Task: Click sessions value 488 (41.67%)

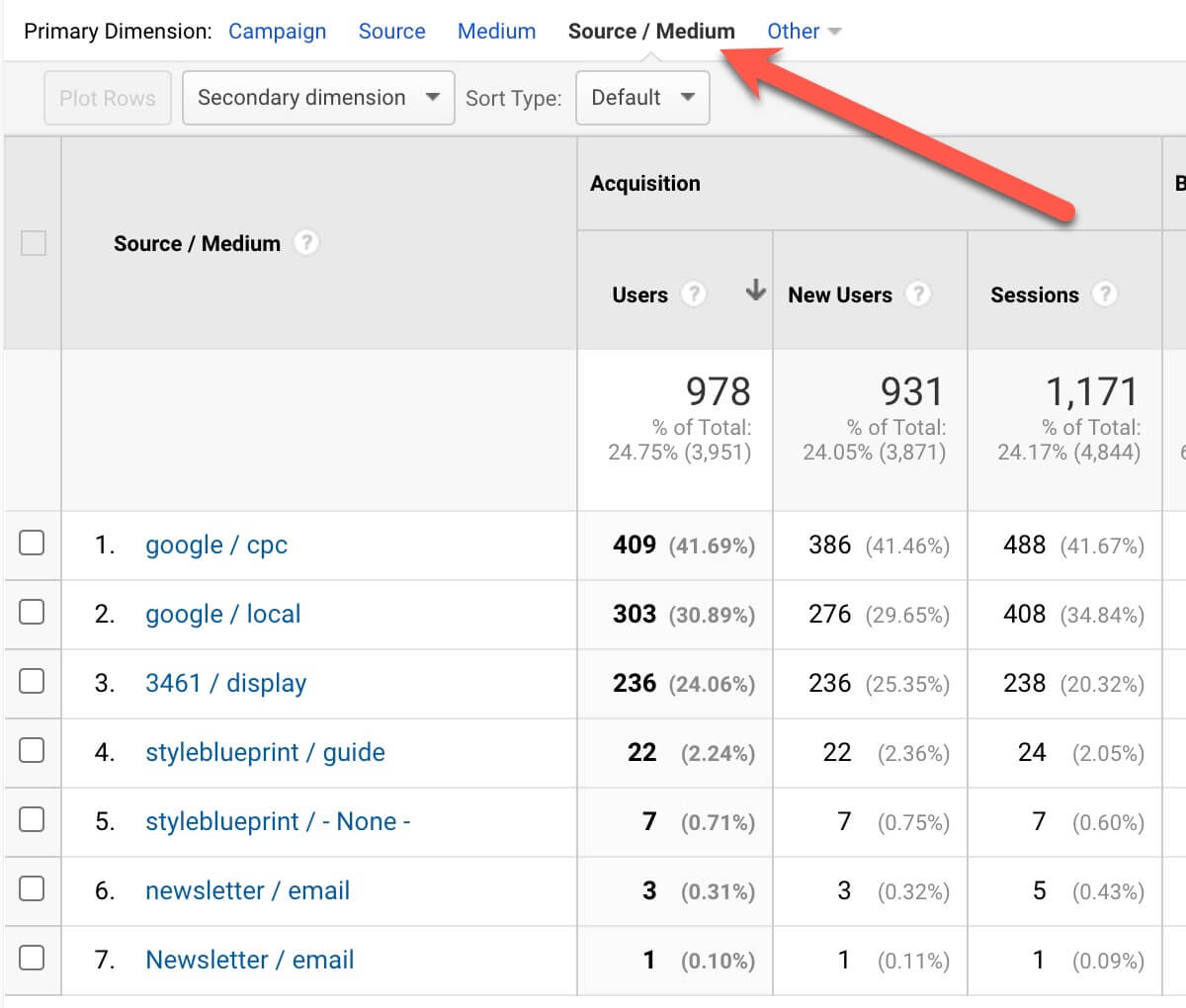Action: pyautogui.click(x=1073, y=546)
